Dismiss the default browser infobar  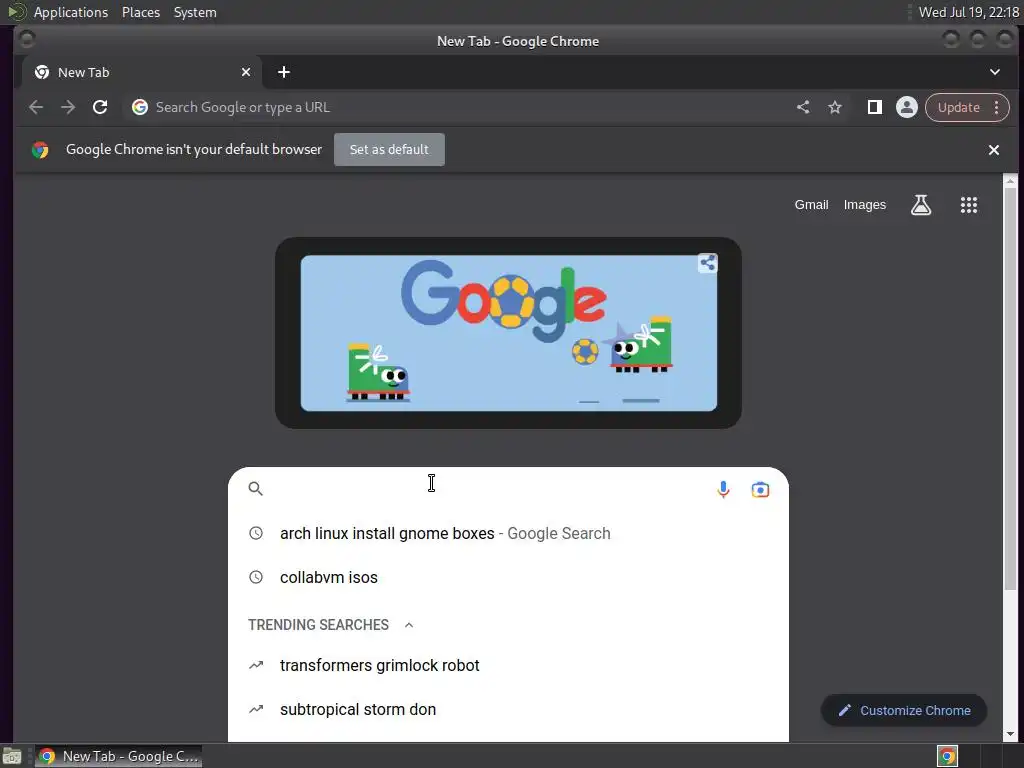tap(994, 150)
